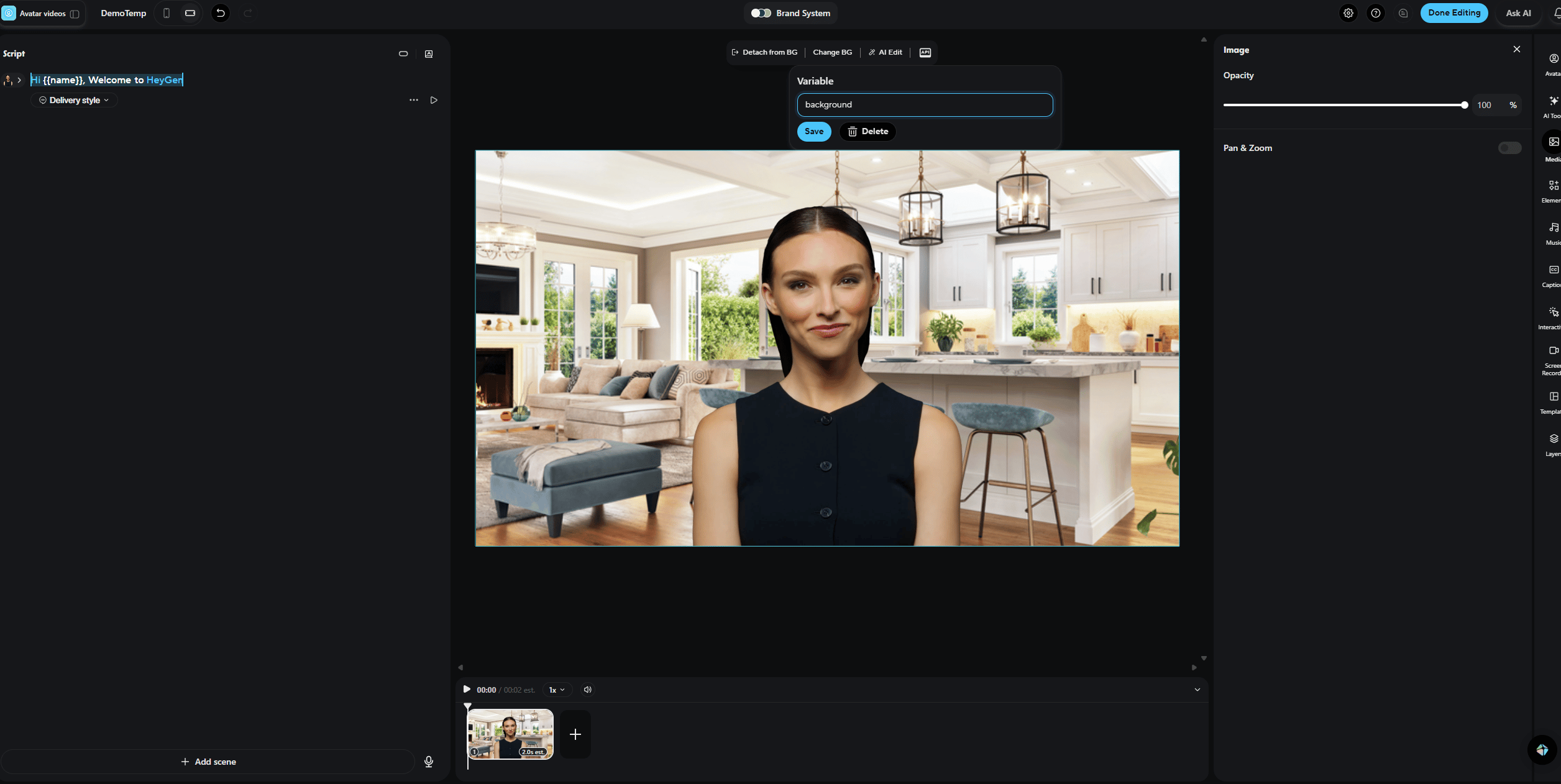This screenshot has width=1561, height=784.
Task: Click the timeline playhead marker
Action: tap(468, 706)
